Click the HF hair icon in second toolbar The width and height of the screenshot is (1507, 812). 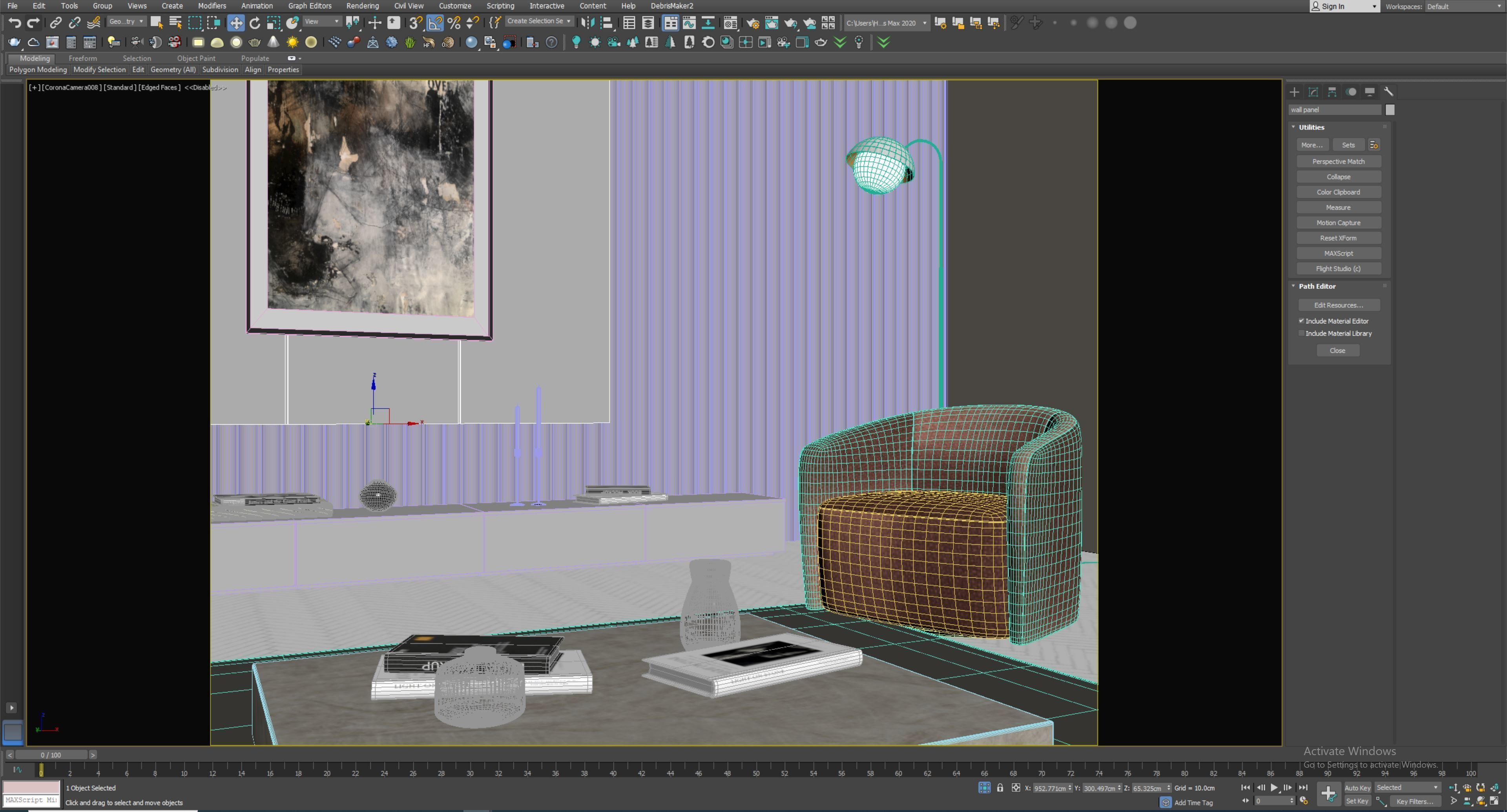click(429, 42)
